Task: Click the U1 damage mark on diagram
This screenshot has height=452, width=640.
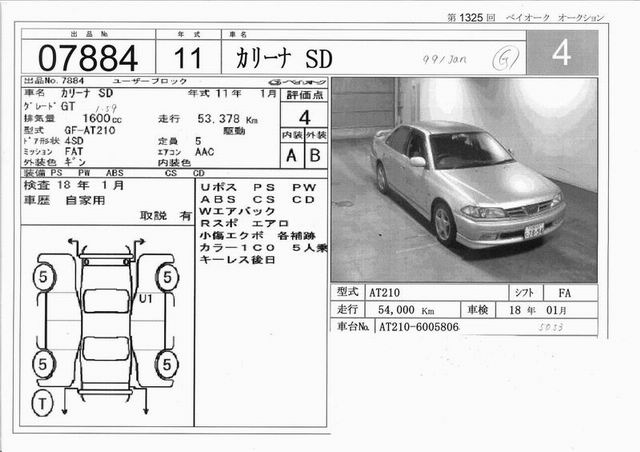Action: click(145, 299)
